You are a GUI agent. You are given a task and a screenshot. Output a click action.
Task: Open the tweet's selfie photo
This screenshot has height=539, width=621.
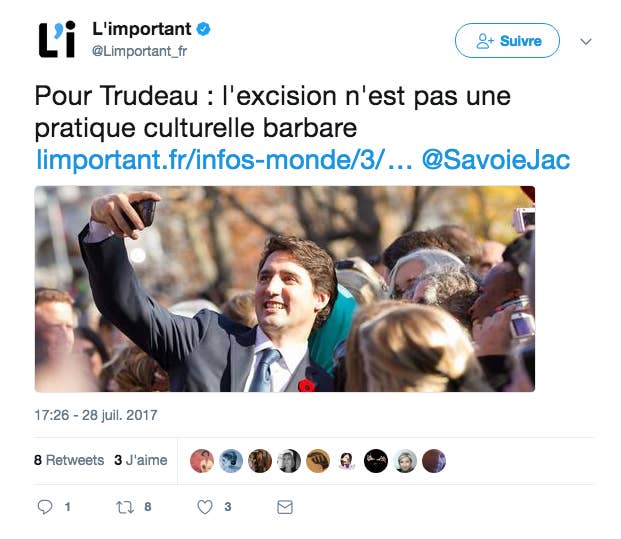coord(285,289)
